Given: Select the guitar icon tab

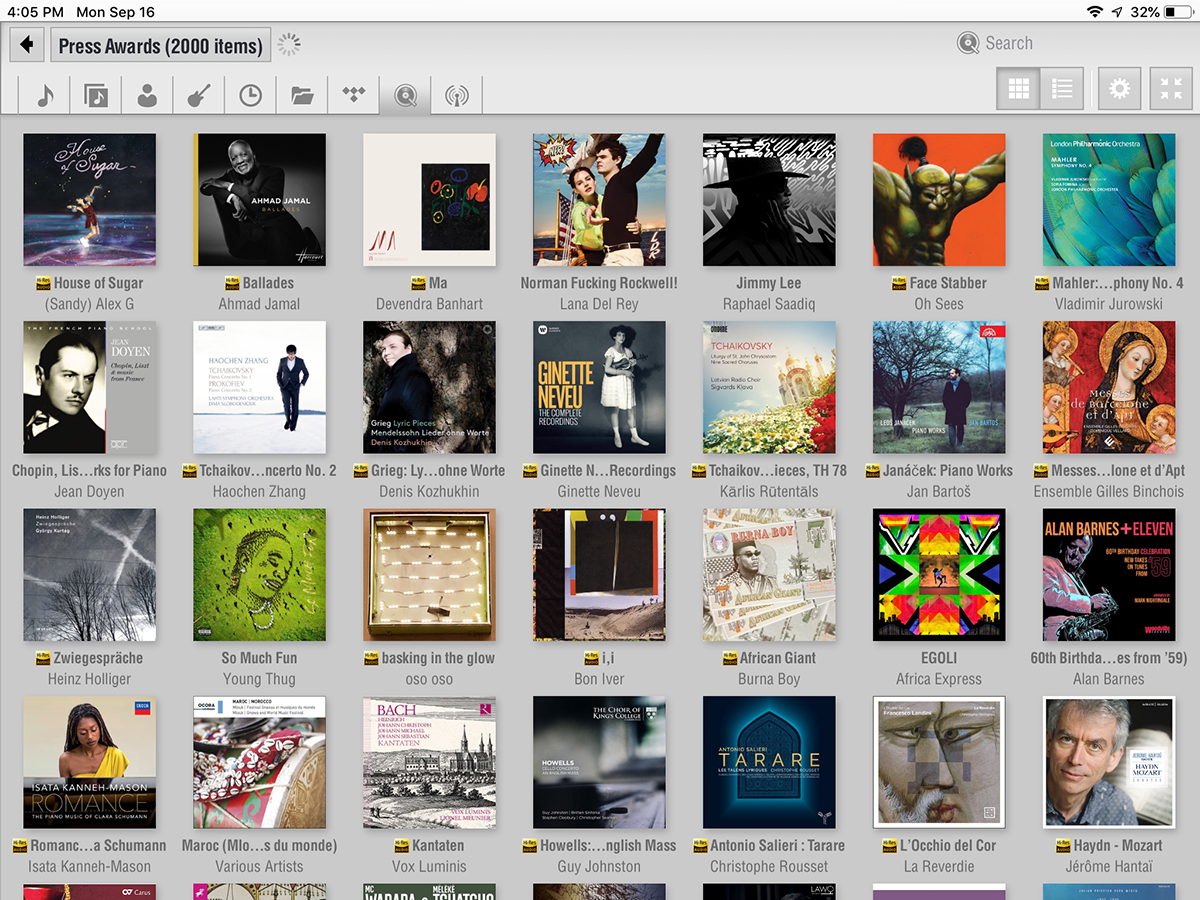Looking at the screenshot, I should (x=198, y=95).
